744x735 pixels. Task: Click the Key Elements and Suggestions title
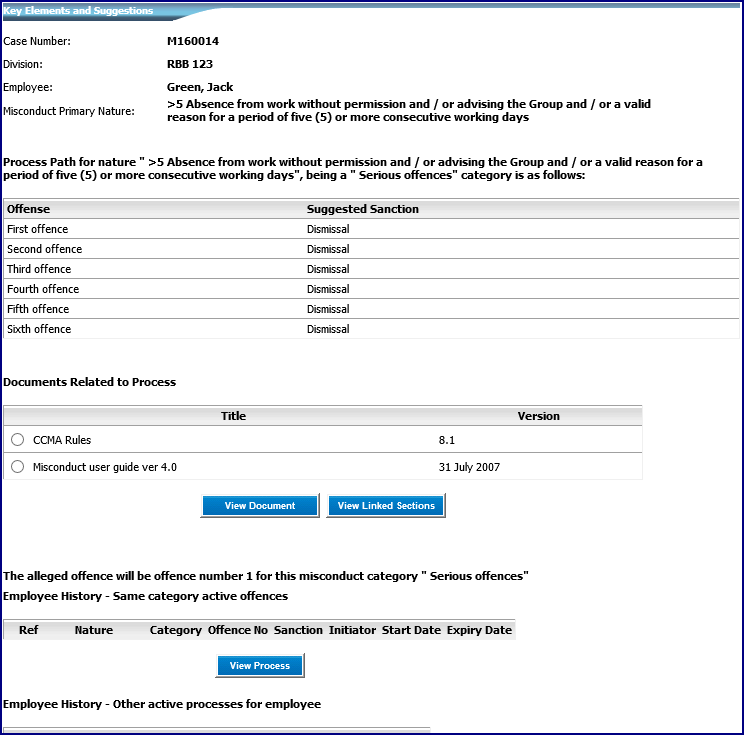coord(78,10)
